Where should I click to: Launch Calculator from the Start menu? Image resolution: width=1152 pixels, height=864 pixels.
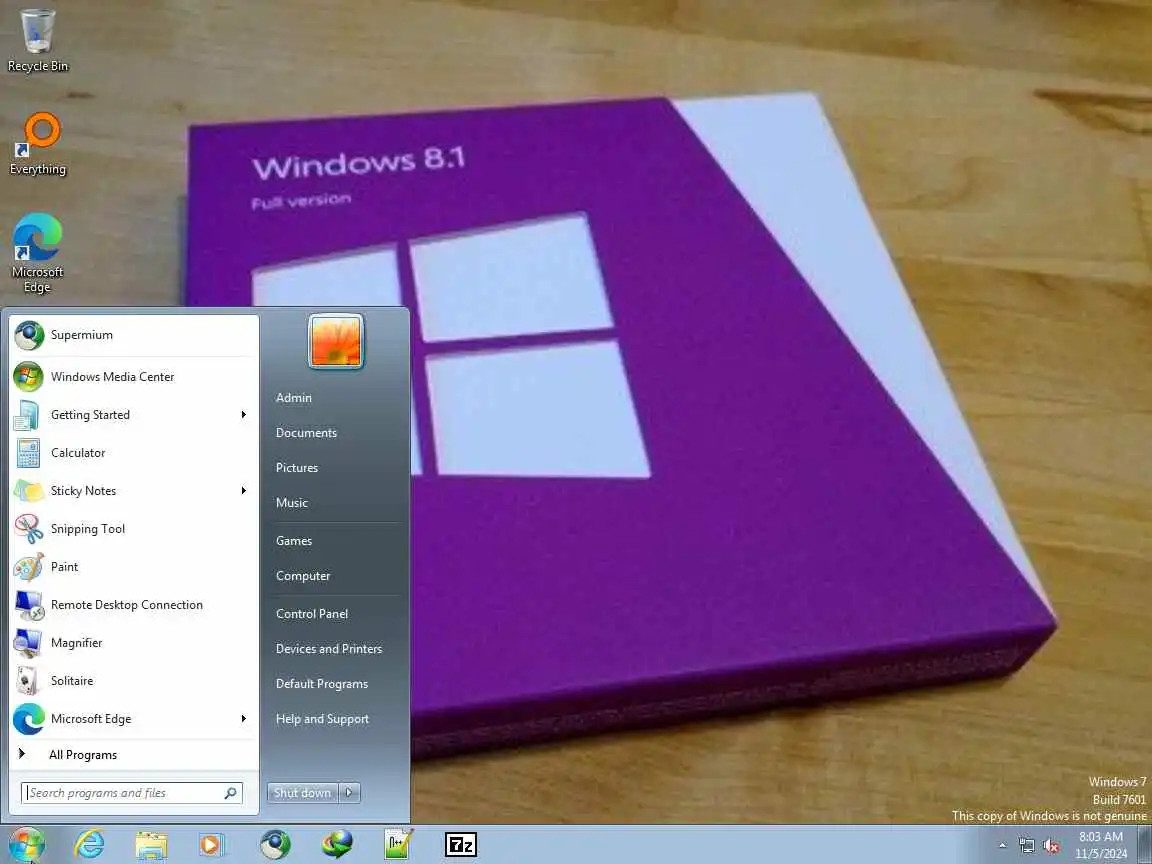coord(134,453)
